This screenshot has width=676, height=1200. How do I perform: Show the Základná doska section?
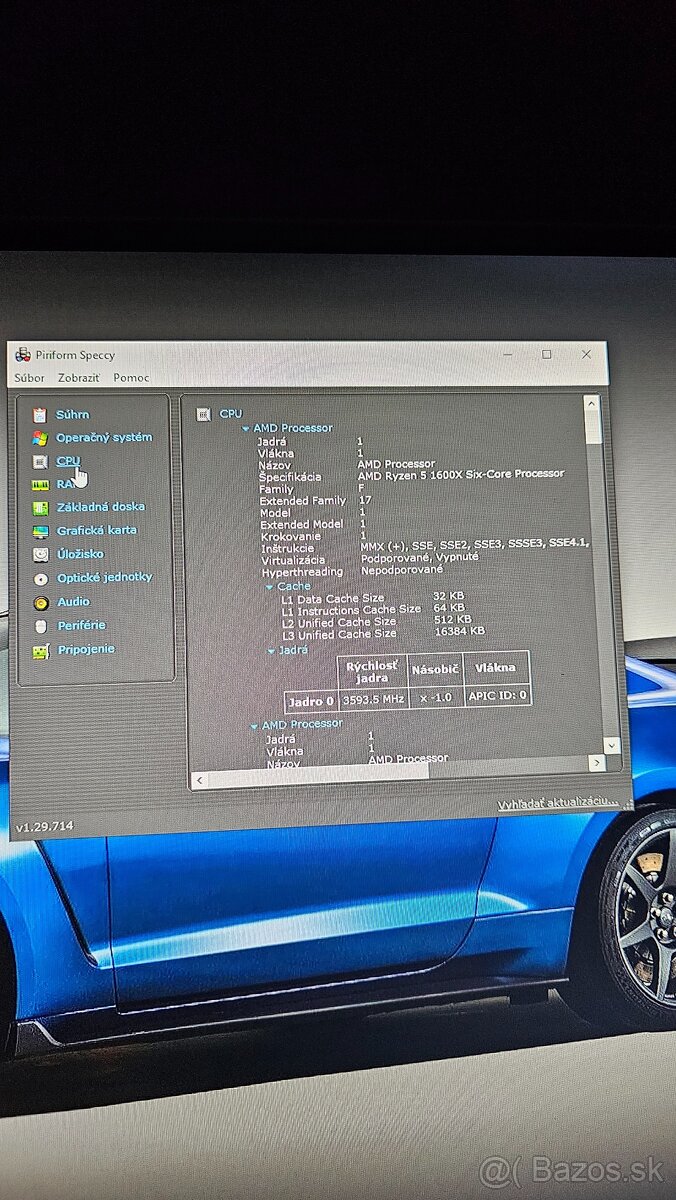(101, 507)
